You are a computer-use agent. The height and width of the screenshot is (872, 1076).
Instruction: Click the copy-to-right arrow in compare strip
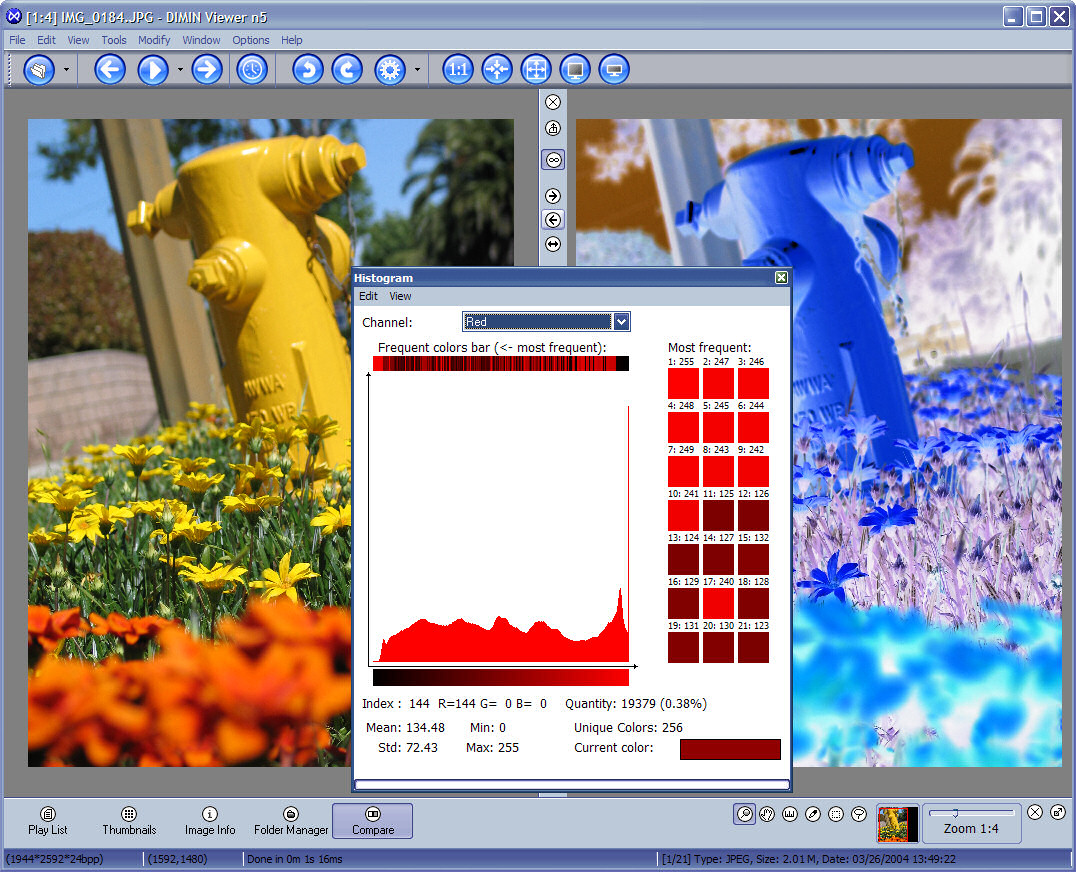[x=553, y=196]
